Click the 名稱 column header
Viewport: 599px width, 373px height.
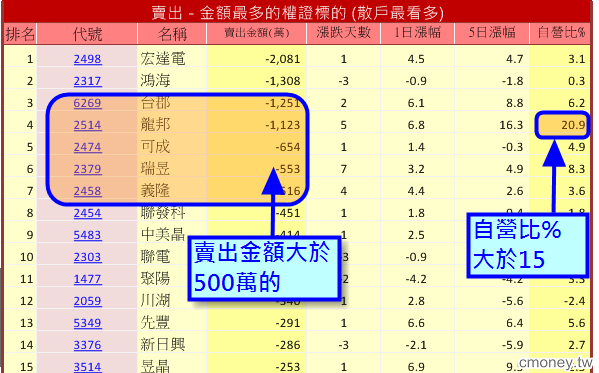(172, 34)
